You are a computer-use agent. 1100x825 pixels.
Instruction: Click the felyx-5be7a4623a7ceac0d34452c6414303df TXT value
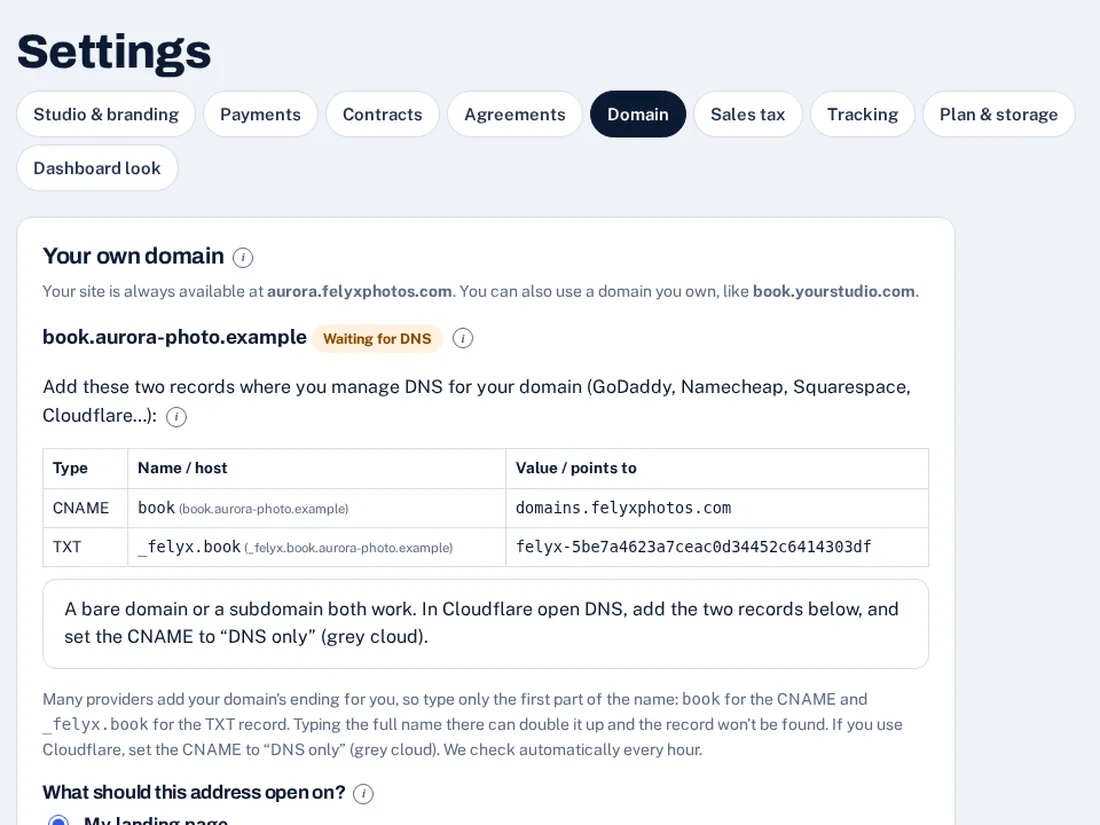pos(693,547)
